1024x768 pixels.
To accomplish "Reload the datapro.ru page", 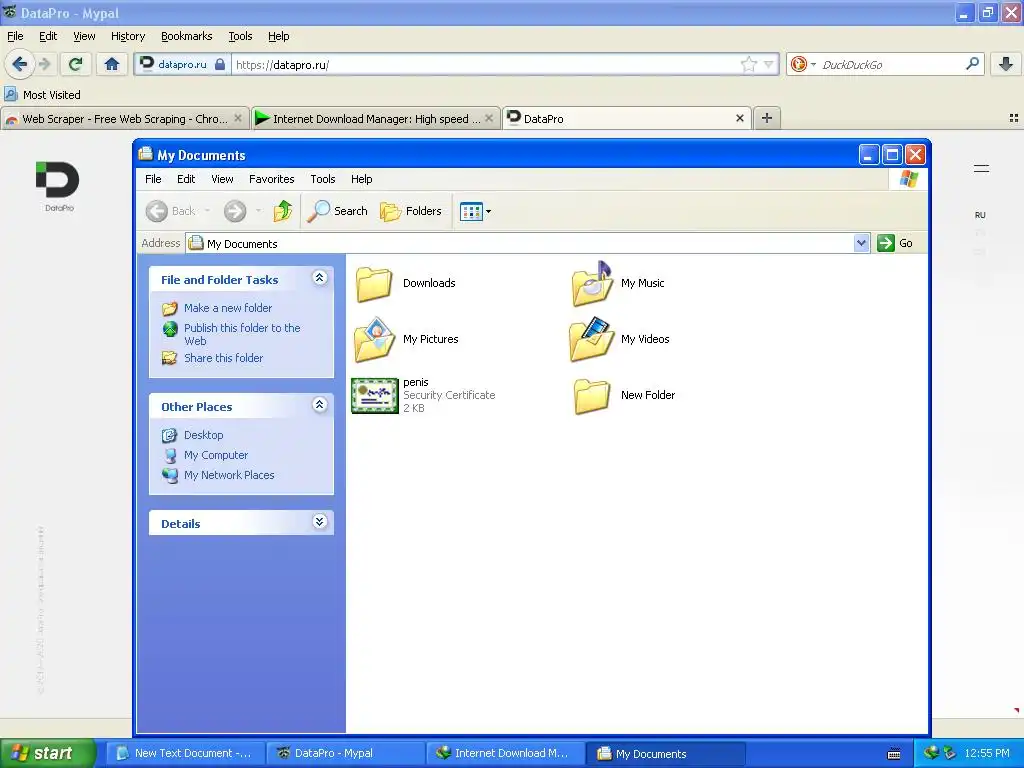I will point(76,64).
